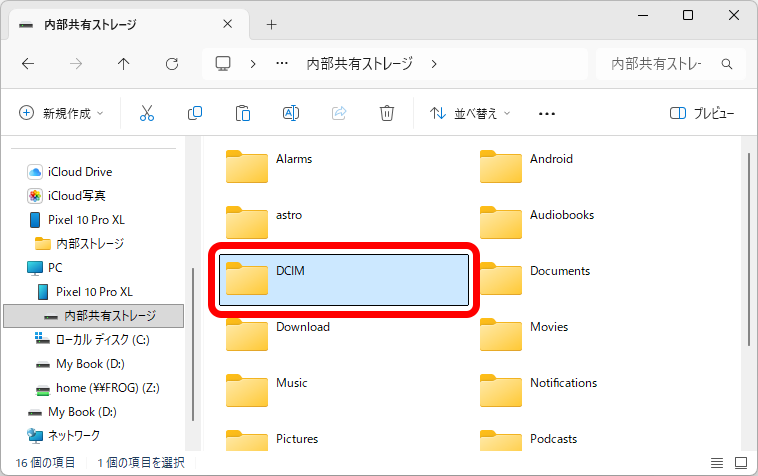Open My Book (D:) under PC
Image resolution: width=758 pixels, height=476 pixels.
90,364
